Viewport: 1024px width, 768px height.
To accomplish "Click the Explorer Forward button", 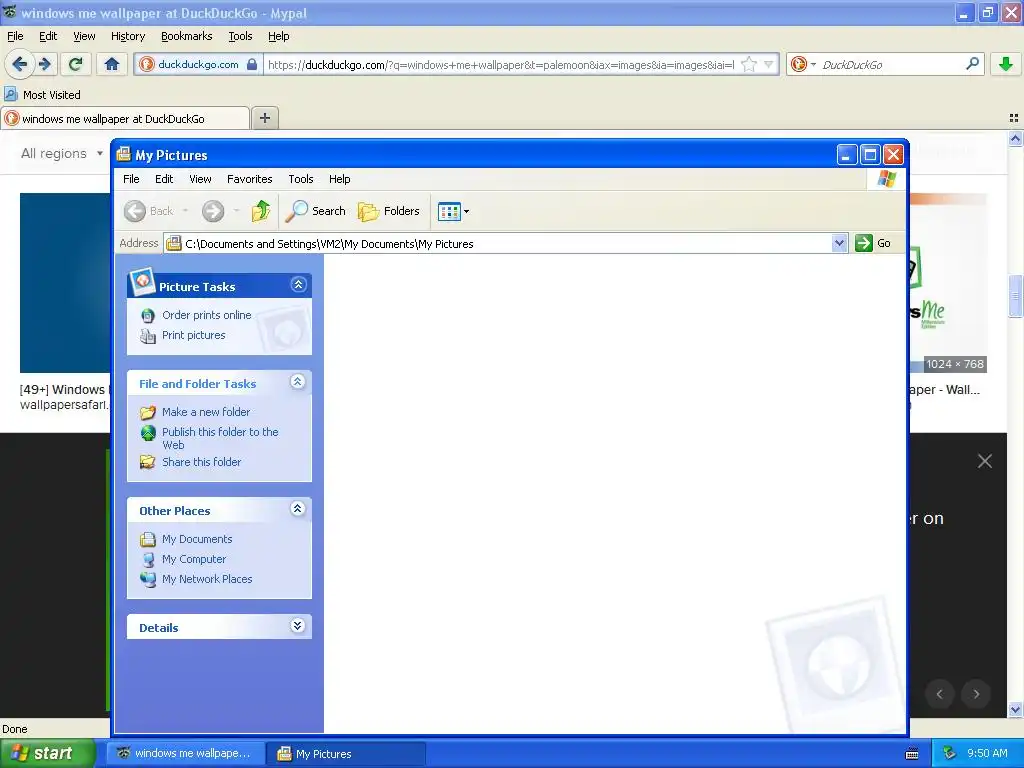I will coord(213,211).
